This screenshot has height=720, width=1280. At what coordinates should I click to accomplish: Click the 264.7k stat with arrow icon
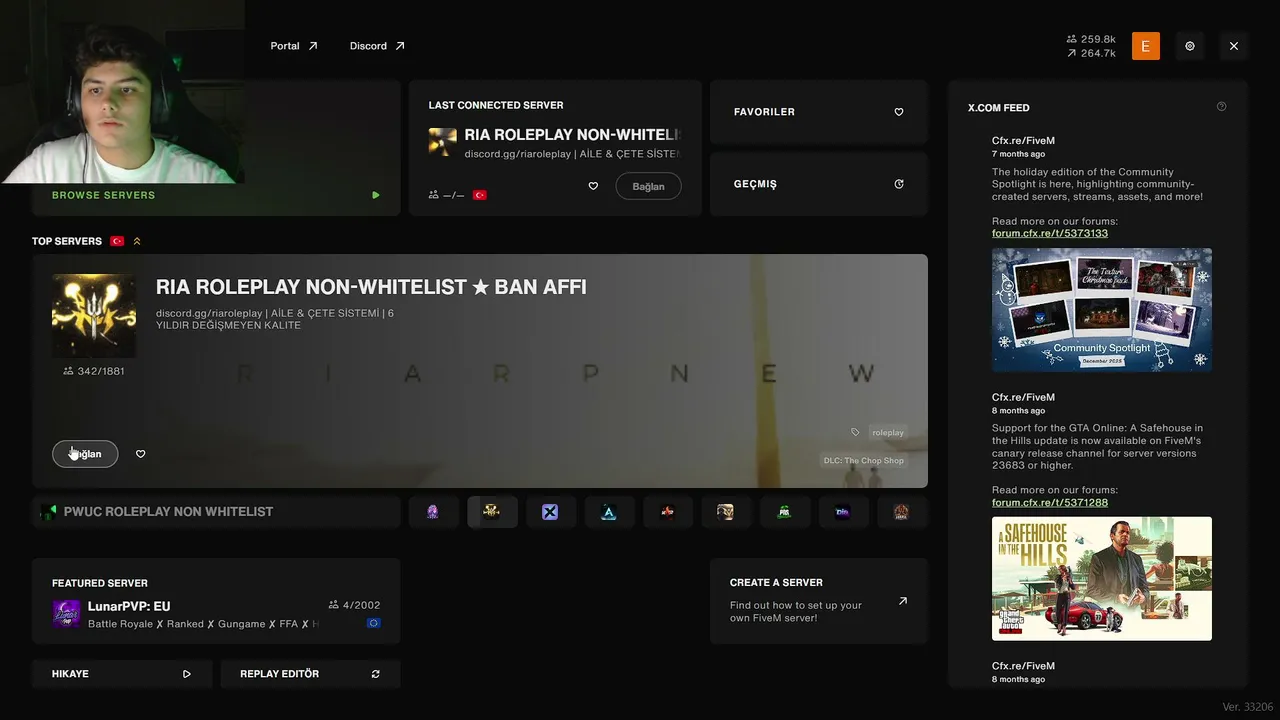pyautogui.click(x=1091, y=53)
